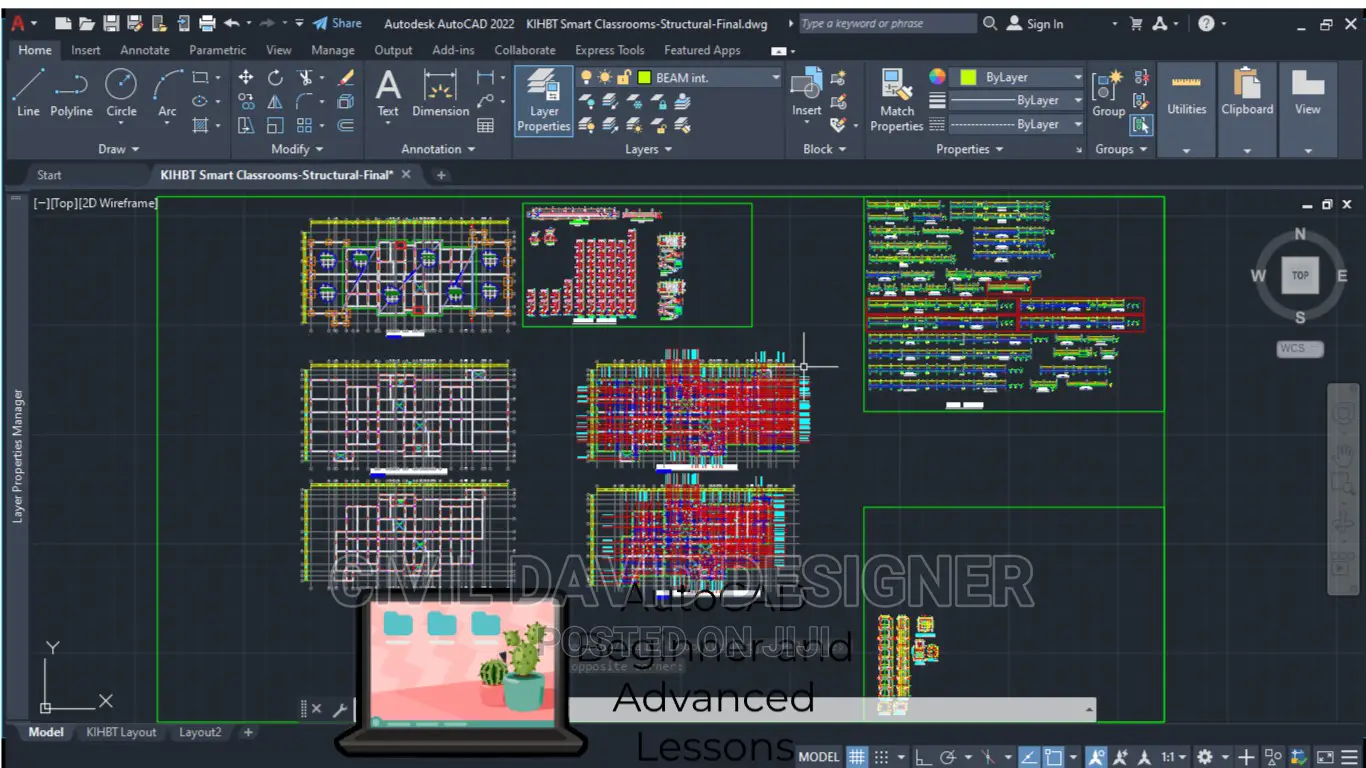Click the object color wheel icon

click(937, 77)
